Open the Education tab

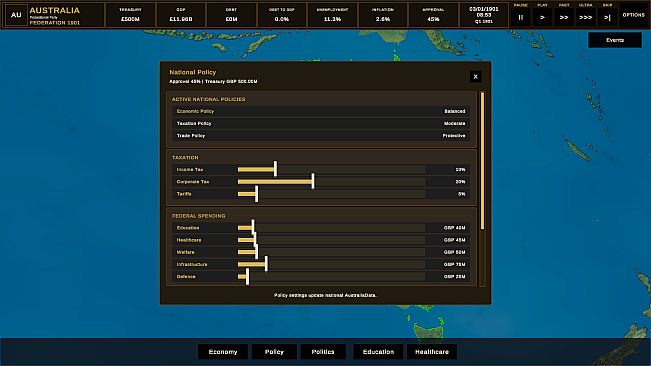coord(378,351)
